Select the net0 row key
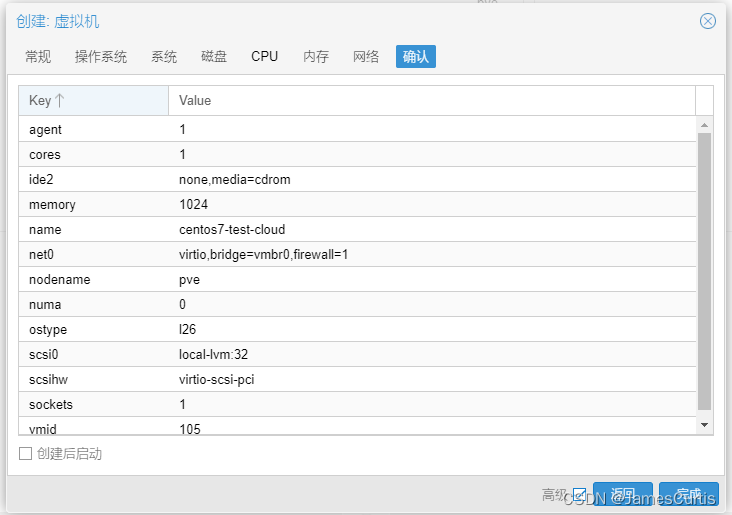732x515 pixels. tap(42, 254)
